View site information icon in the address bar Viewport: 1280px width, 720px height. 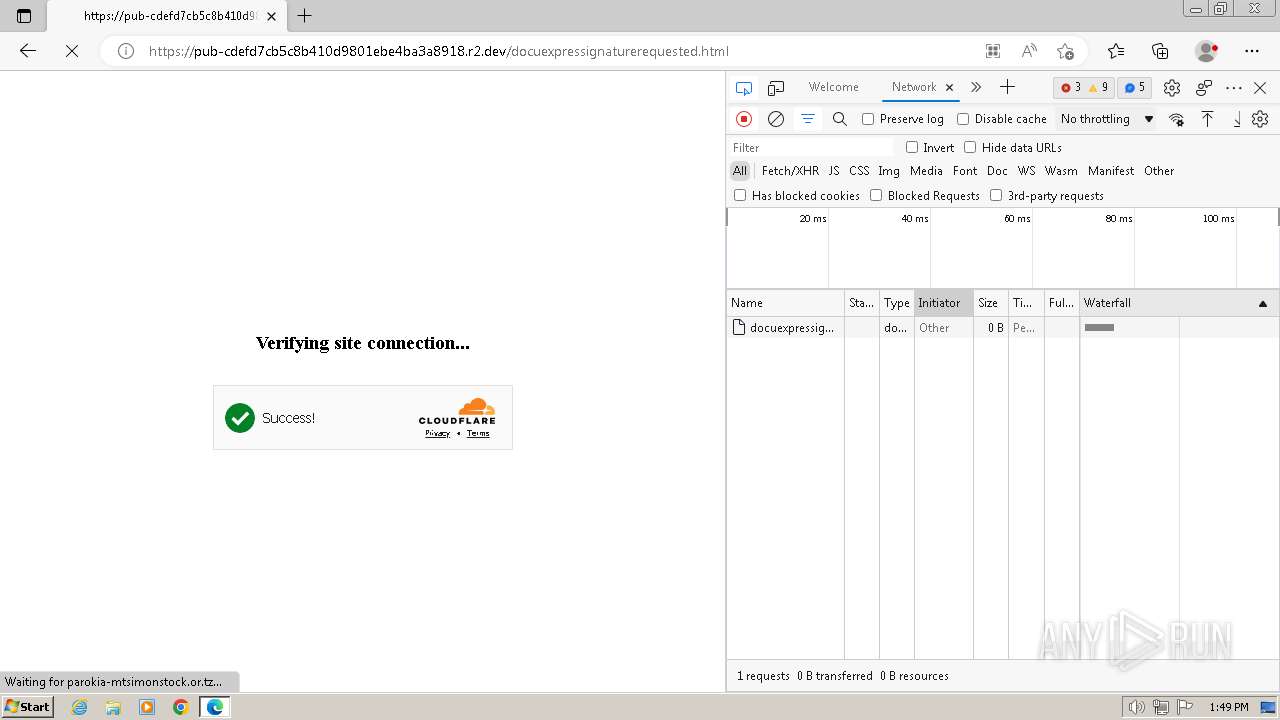(x=126, y=51)
